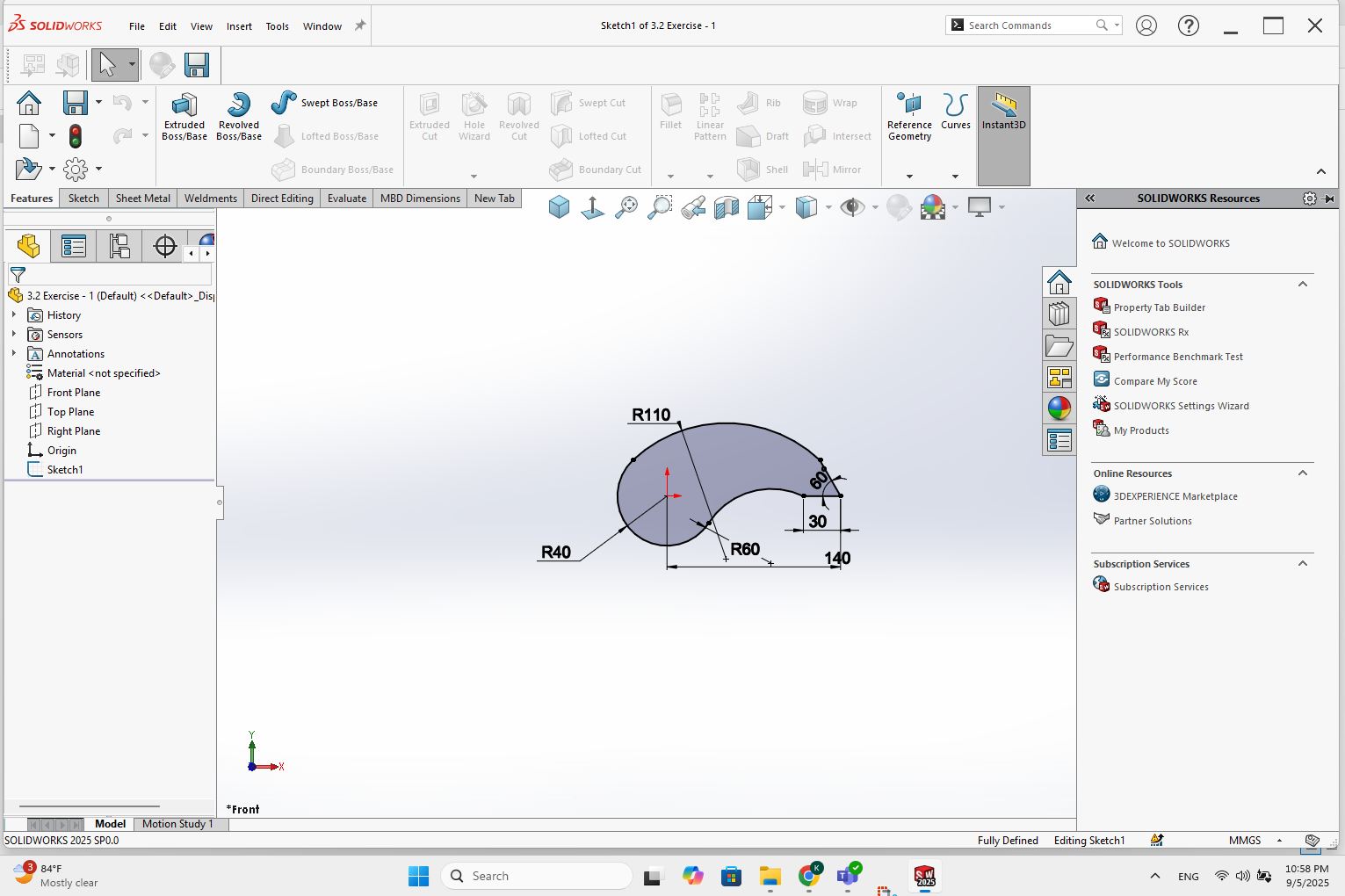Screen dimensions: 1345x896
Task: Open the Motion Study 1 tab
Action: (177, 824)
